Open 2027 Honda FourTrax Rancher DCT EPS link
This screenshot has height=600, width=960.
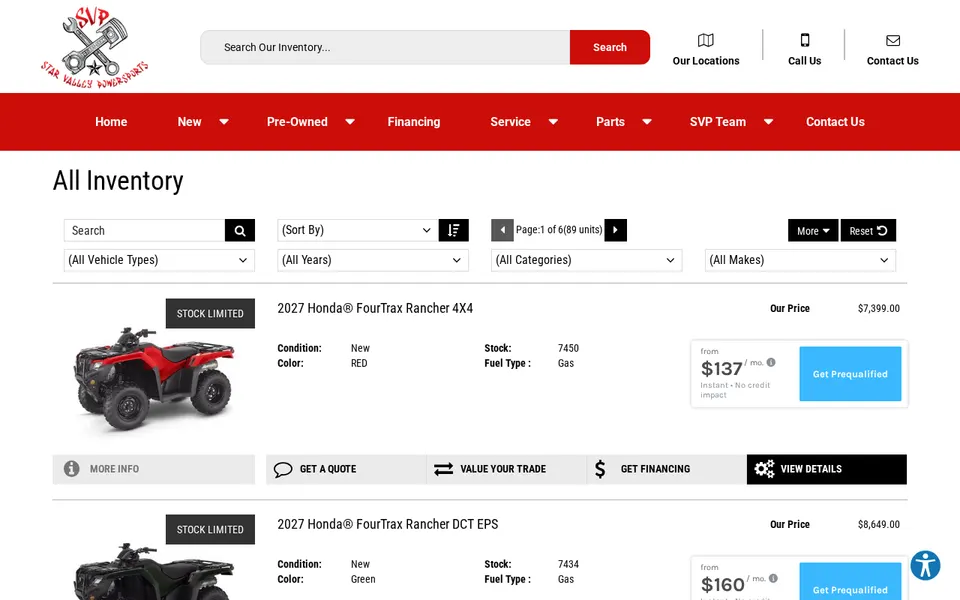point(388,525)
